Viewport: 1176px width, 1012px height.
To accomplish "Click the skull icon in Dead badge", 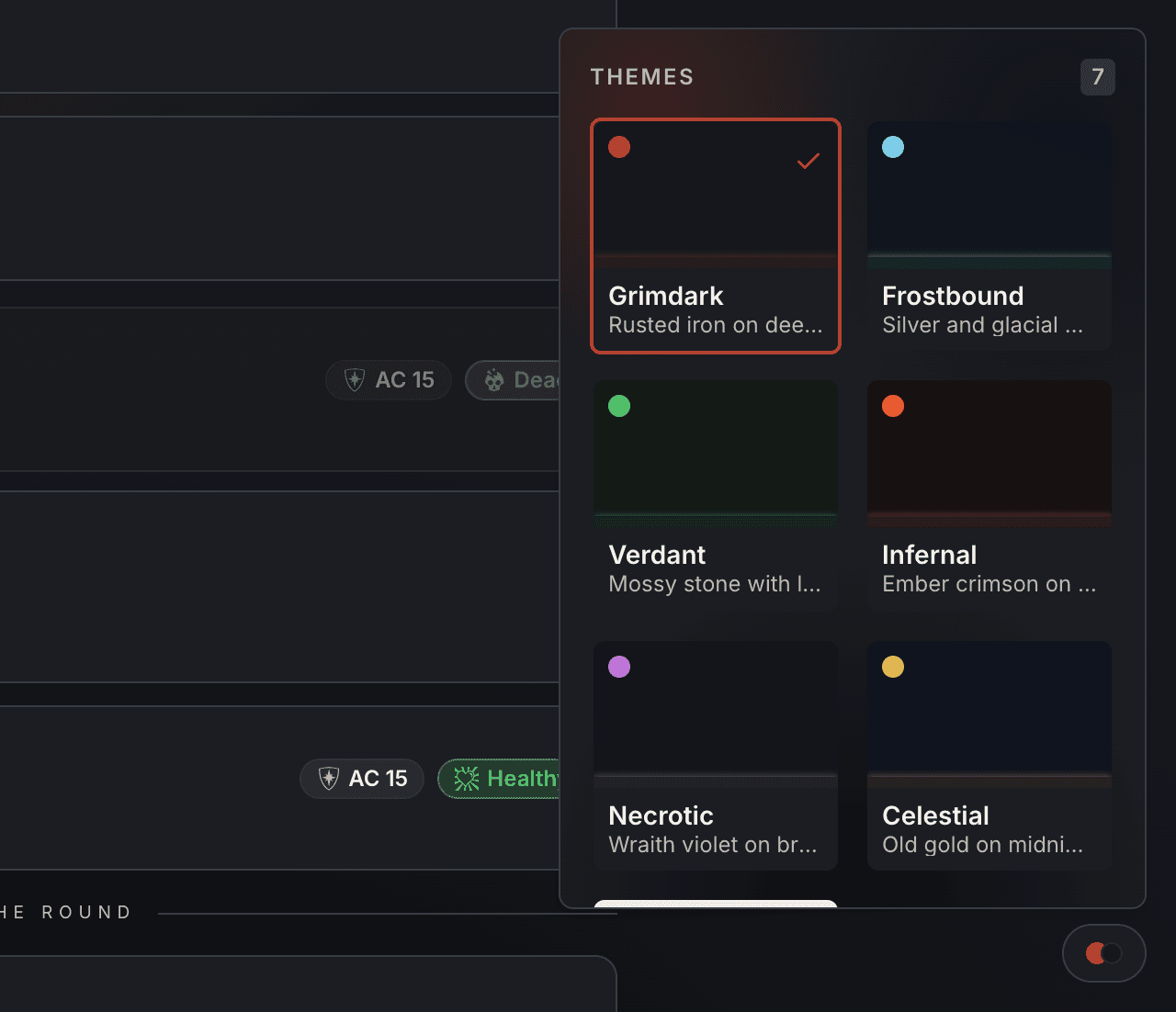I will pyautogui.click(x=494, y=380).
